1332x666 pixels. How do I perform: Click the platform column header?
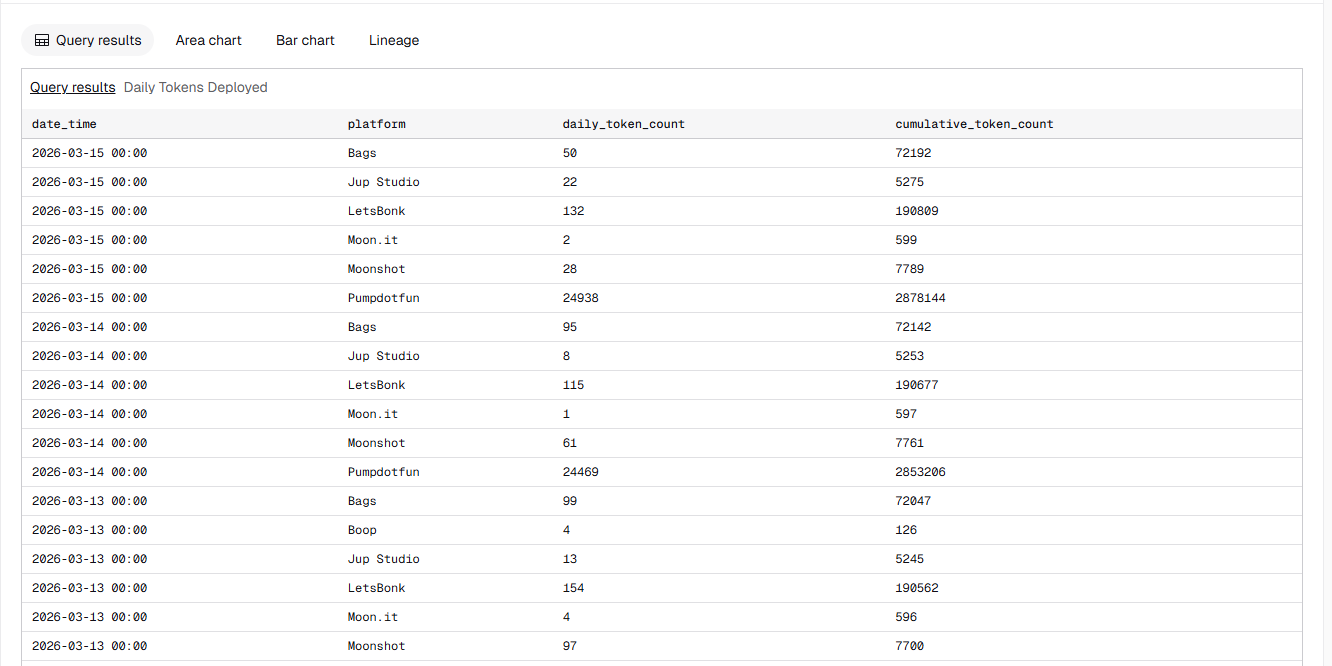[x=376, y=124]
